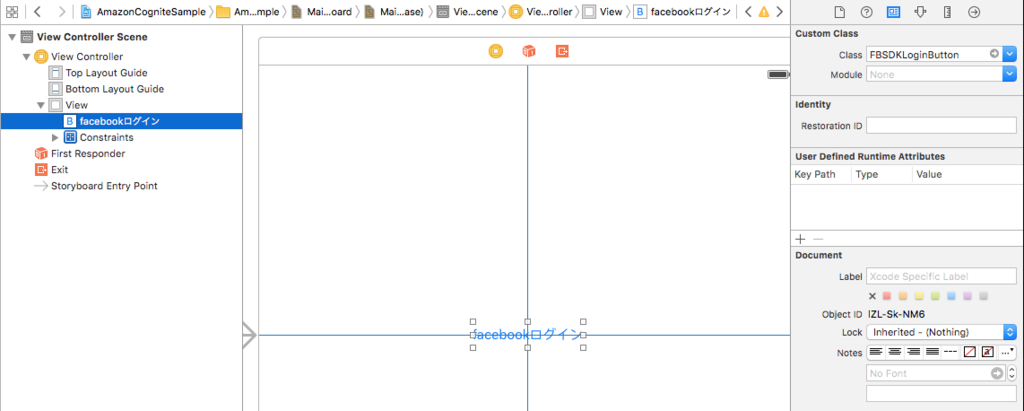Image resolution: width=1024 pixels, height=411 pixels.
Task: Show the Attributes inspector
Action: [921, 12]
